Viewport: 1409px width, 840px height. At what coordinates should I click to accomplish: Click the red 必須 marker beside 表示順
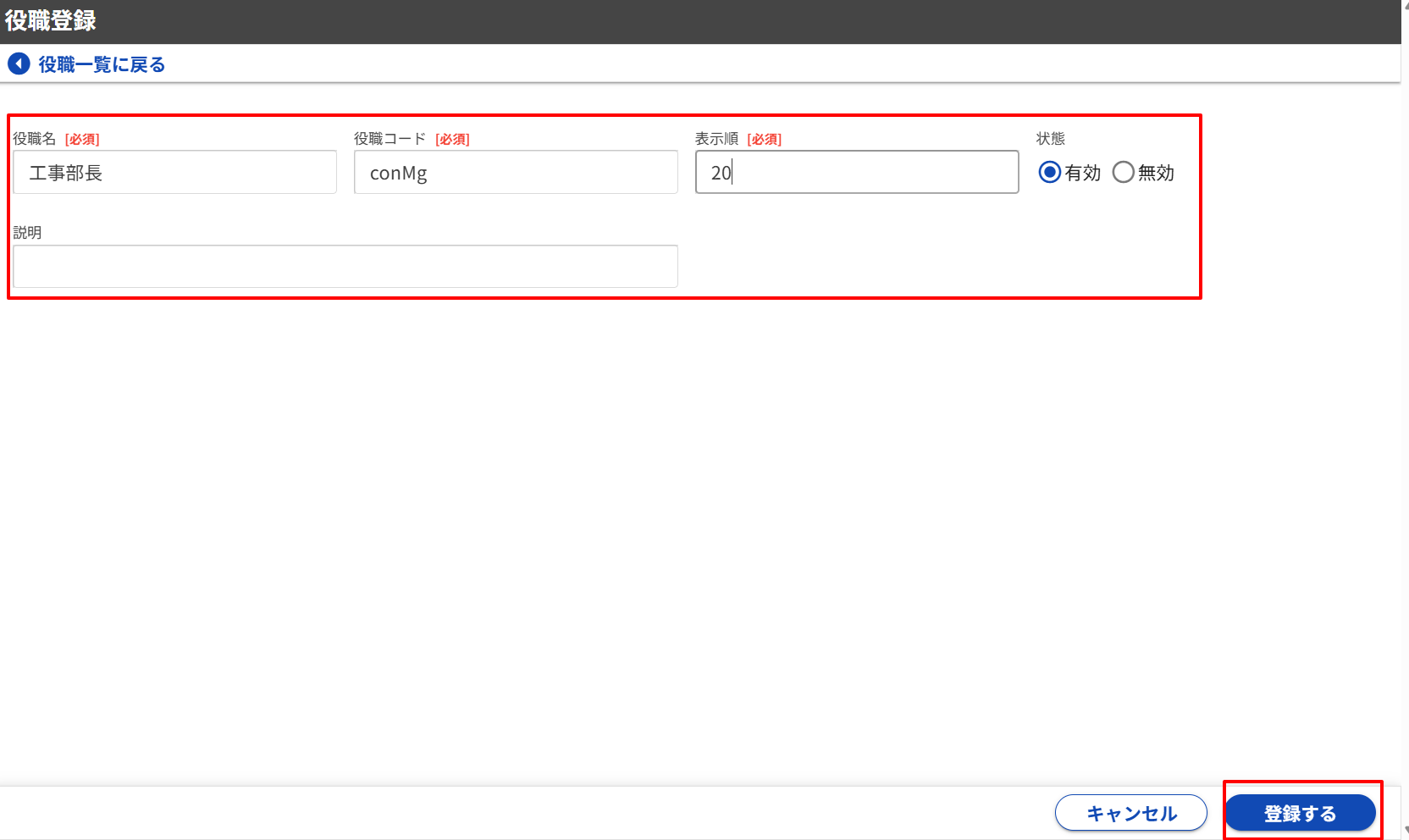pos(764,140)
